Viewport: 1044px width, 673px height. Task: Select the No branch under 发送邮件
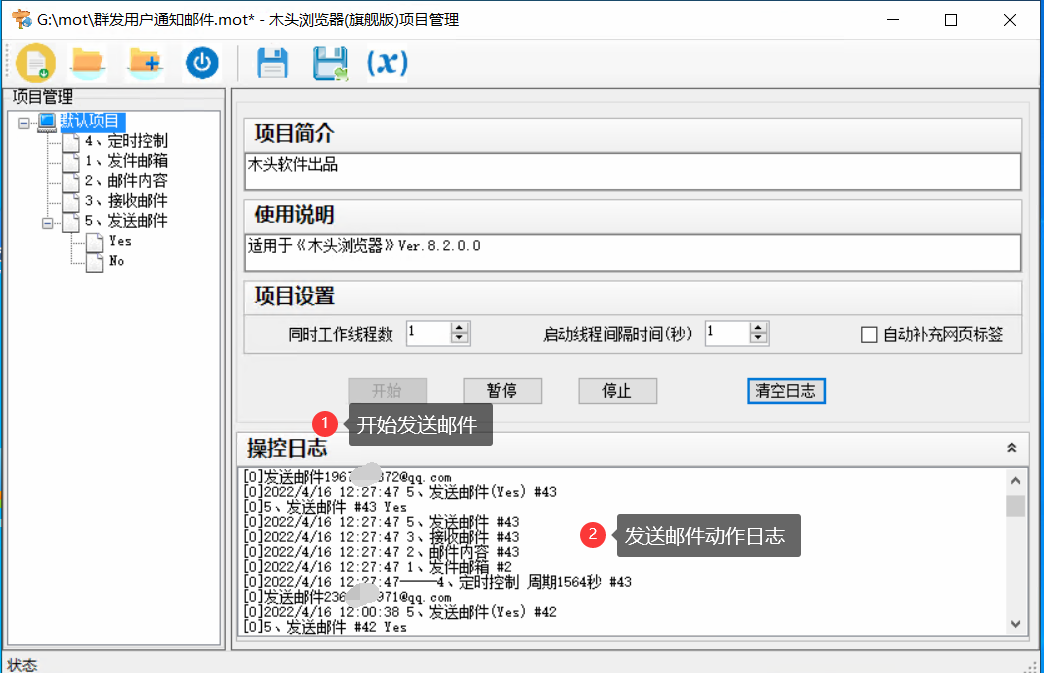pos(116,261)
